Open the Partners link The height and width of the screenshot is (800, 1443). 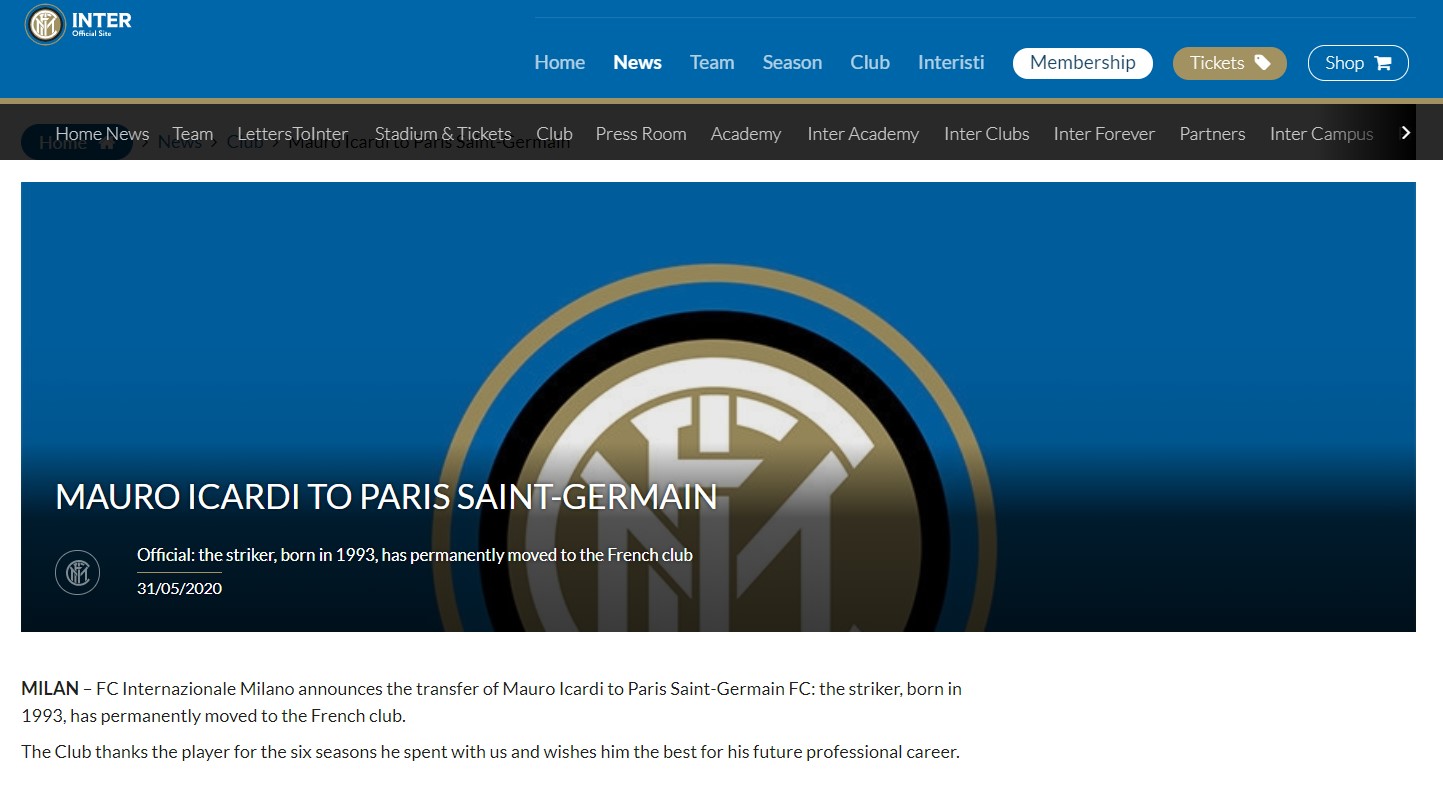tap(1212, 134)
